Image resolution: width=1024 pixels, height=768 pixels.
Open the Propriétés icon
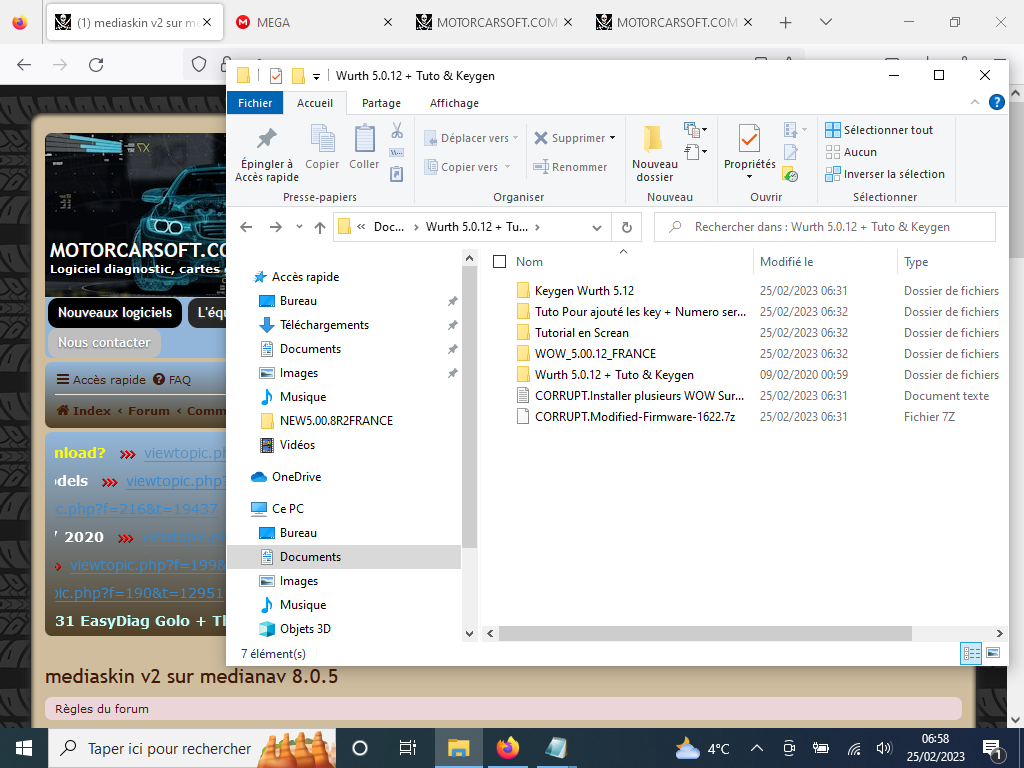click(749, 138)
